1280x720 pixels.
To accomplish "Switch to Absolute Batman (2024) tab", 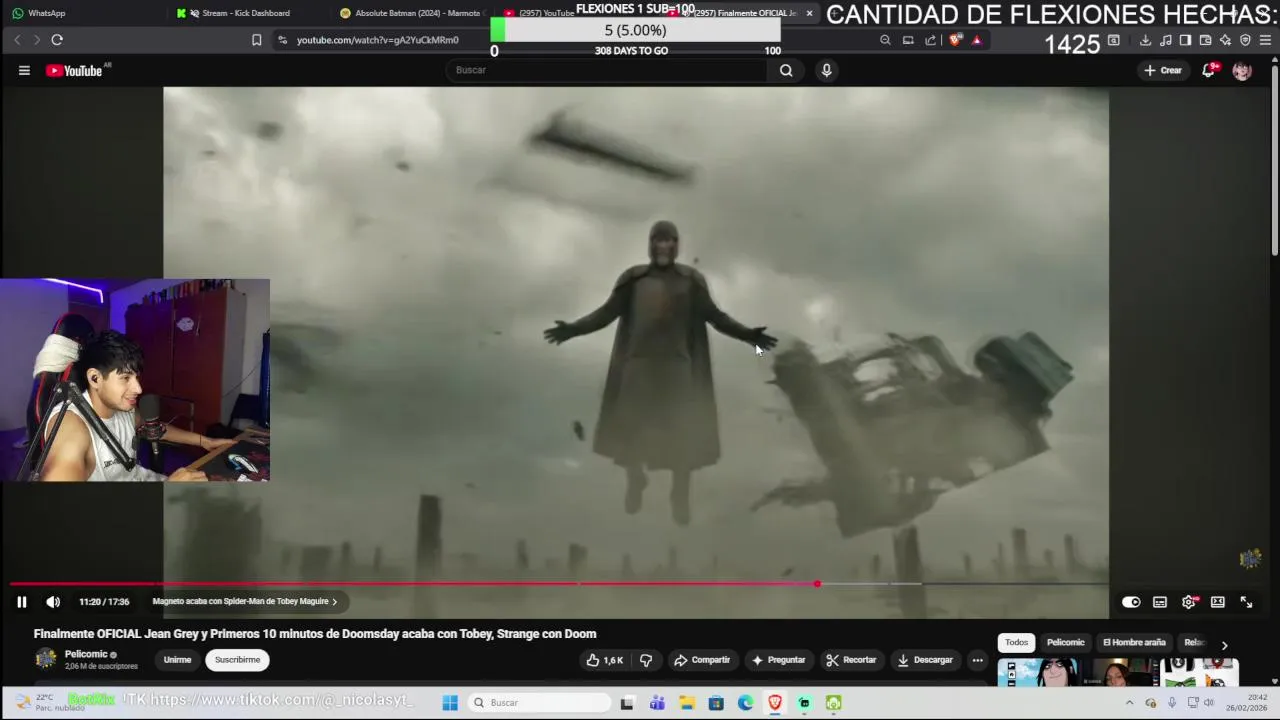I will tap(411, 13).
